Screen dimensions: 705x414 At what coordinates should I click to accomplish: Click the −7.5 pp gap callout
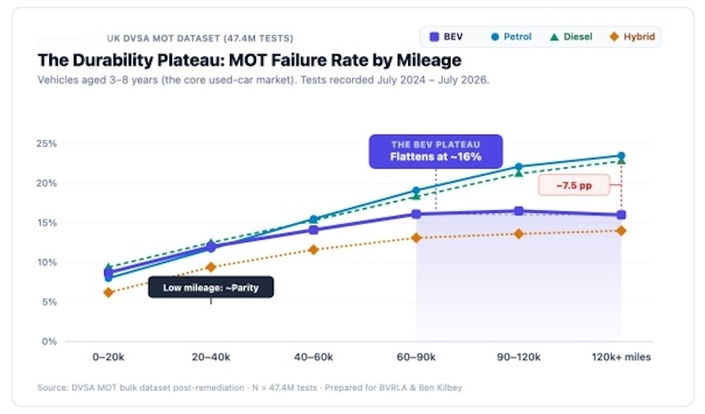click(x=574, y=185)
